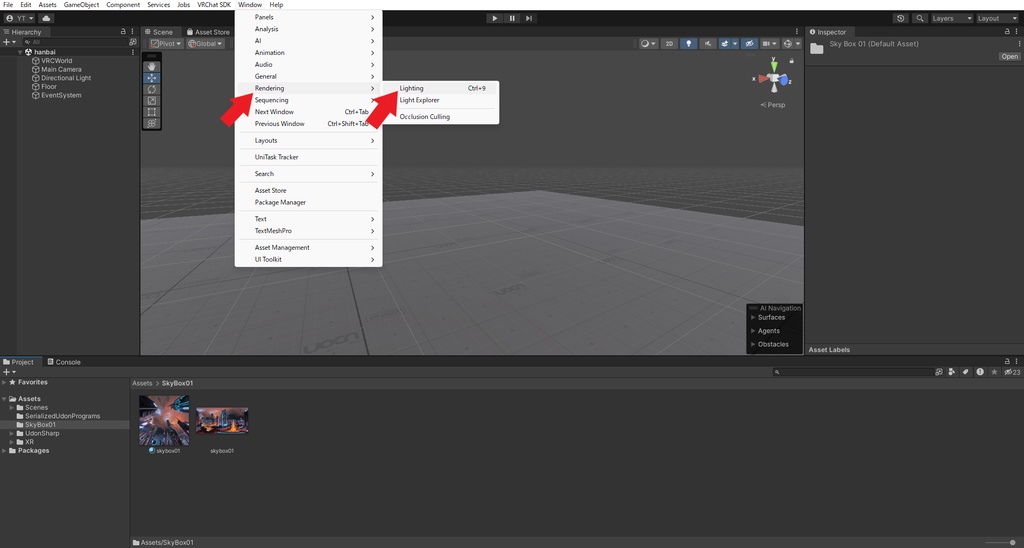
Task: Click the Project search field
Action: (854, 372)
